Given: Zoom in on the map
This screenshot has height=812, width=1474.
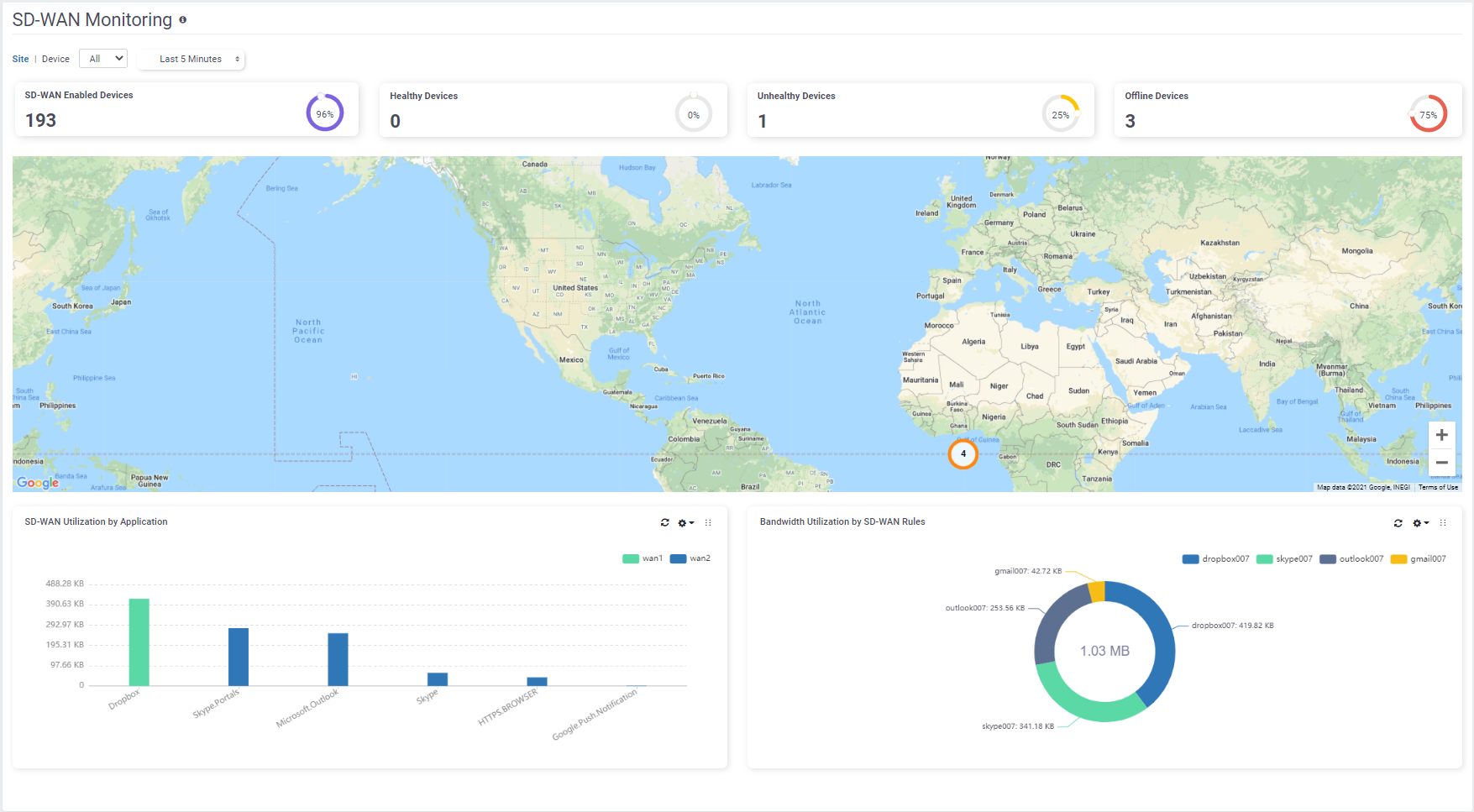Looking at the screenshot, I should coord(1441,435).
